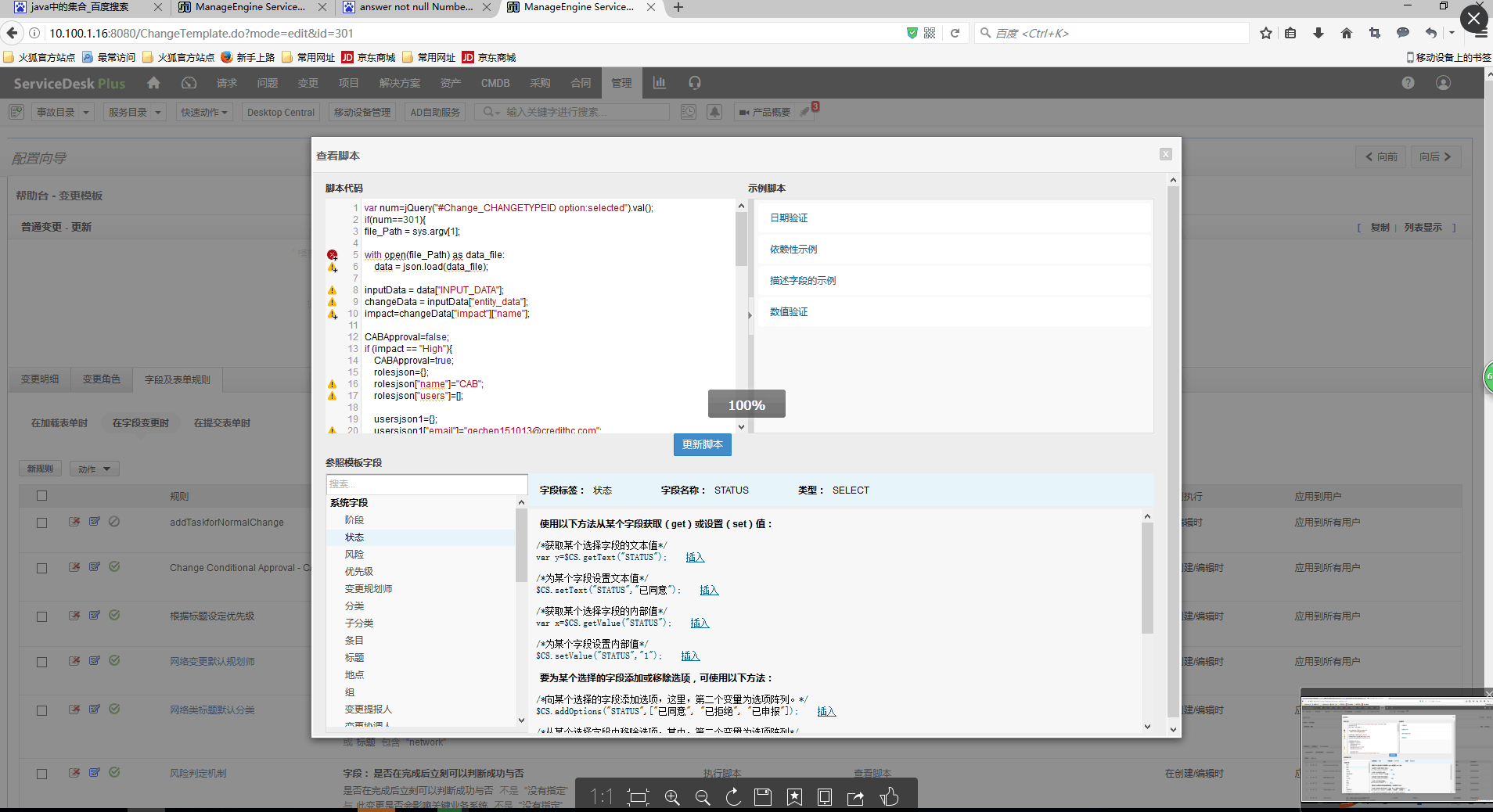
Task: Click the quick create note icon
Action: coord(16,112)
